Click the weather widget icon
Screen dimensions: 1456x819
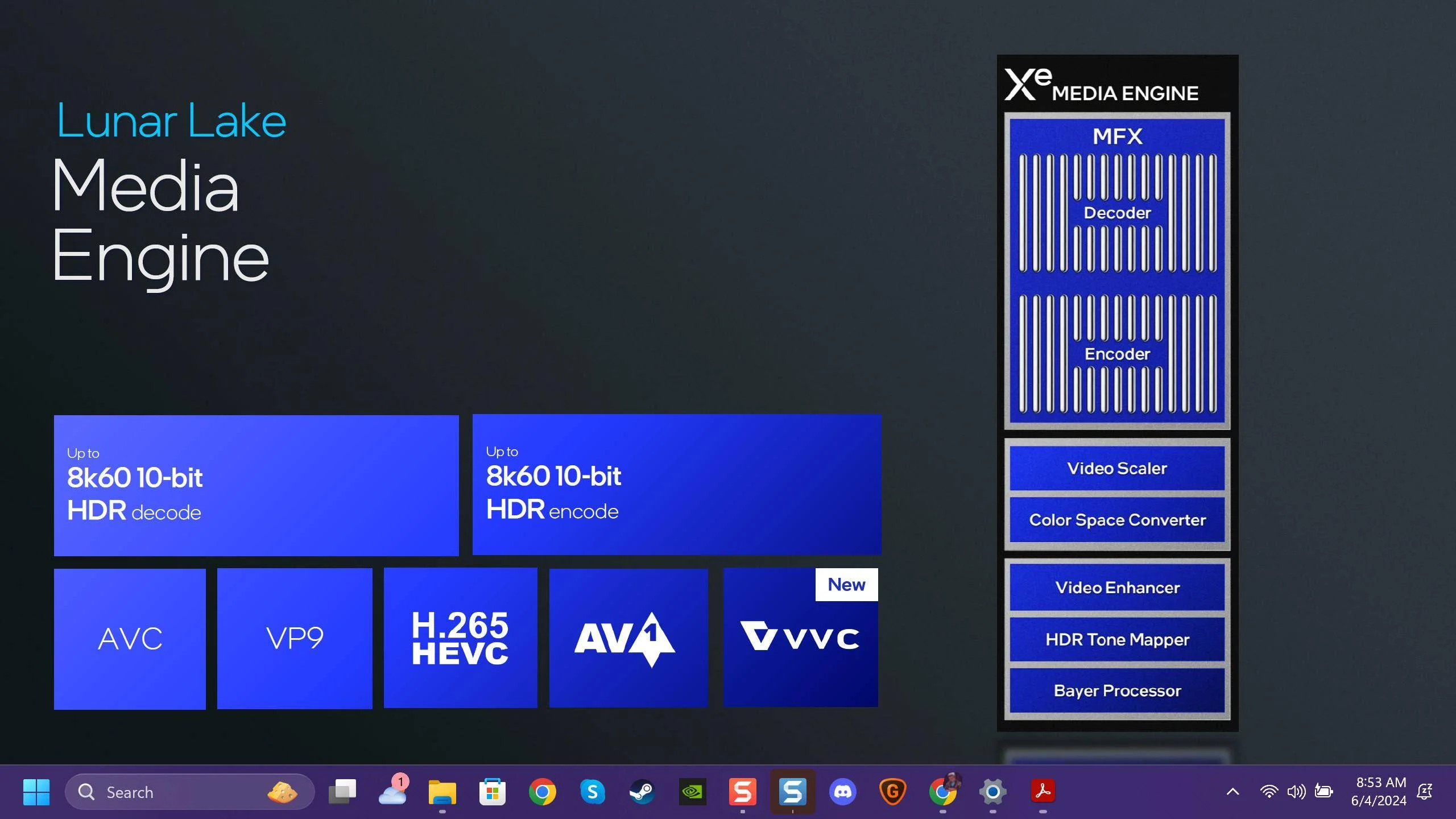(392, 792)
